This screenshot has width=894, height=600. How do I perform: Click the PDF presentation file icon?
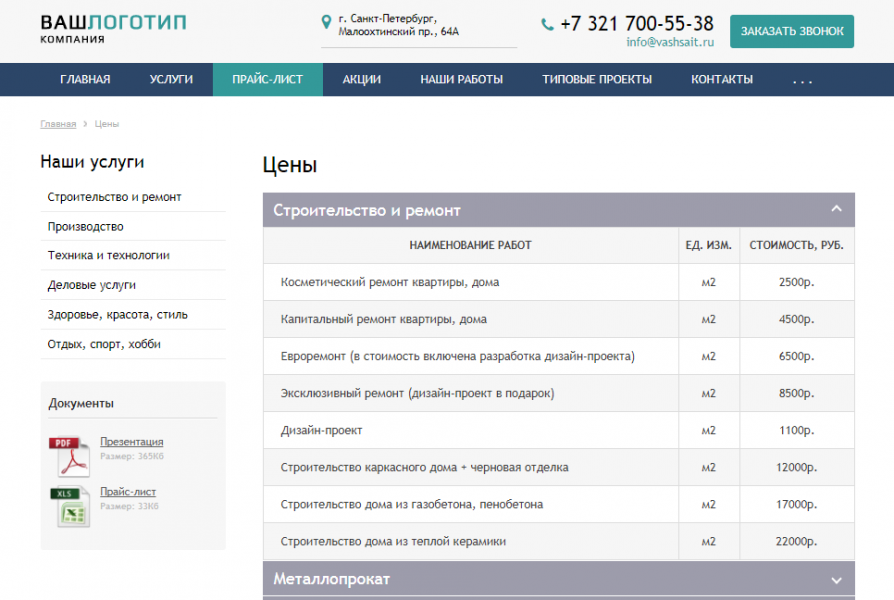[x=69, y=456]
